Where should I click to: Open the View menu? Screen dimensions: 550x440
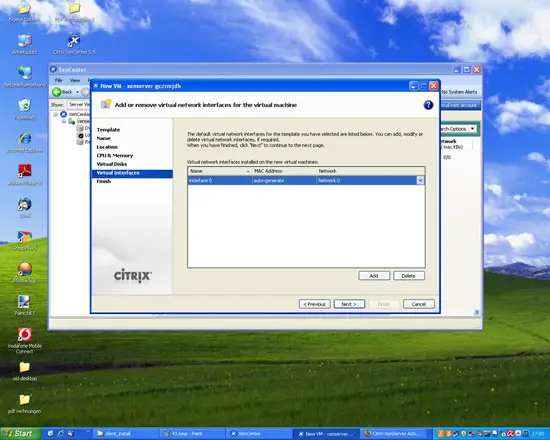(75, 80)
